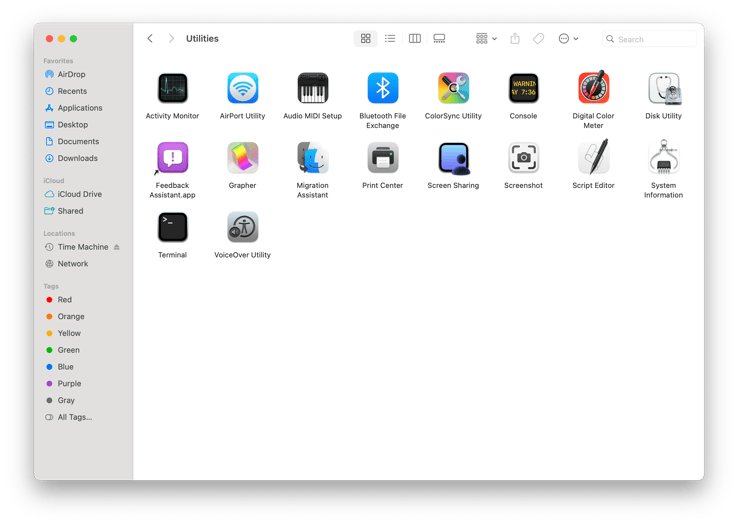The height and width of the screenshot is (525, 738).
Task: Switch to column view
Action: coord(415,39)
